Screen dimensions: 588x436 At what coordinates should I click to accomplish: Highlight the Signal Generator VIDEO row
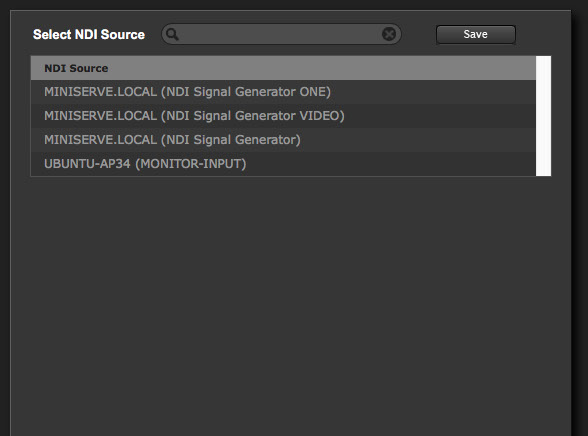click(283, 116)
